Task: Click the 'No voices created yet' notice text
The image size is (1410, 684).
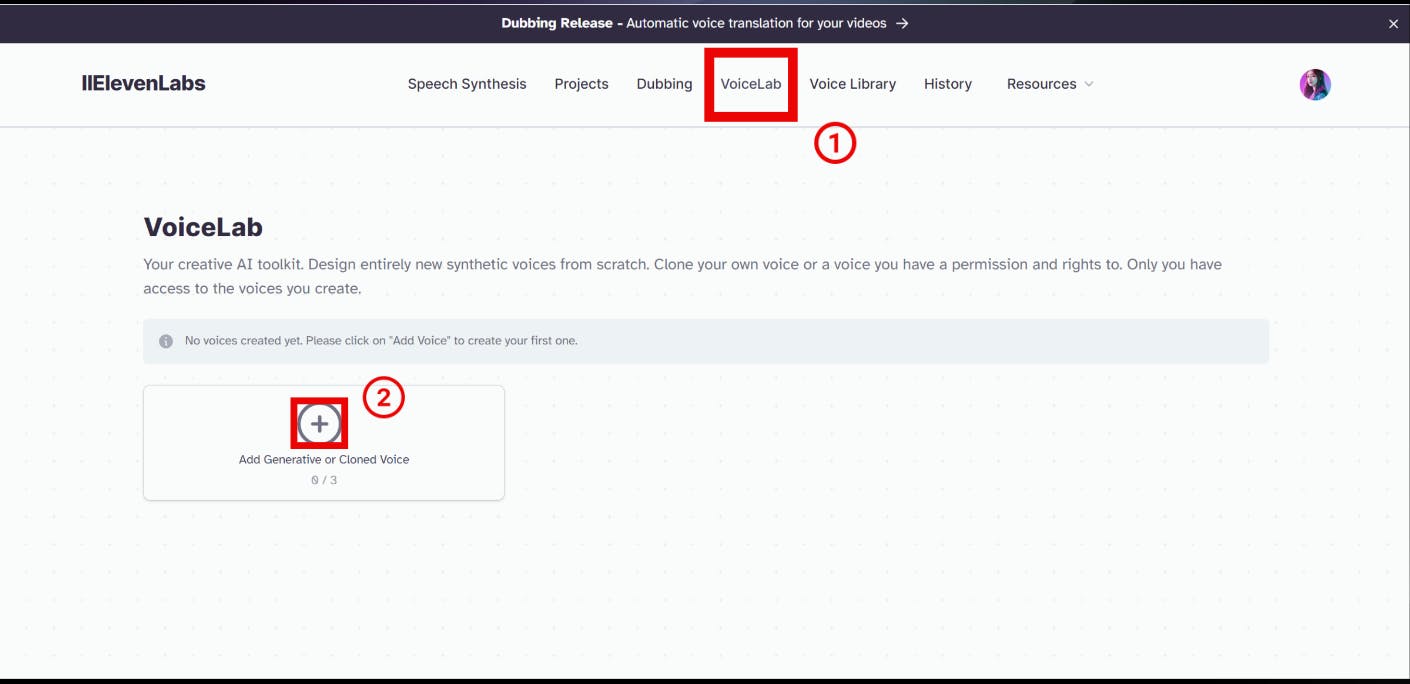Action: pos(381,341)
